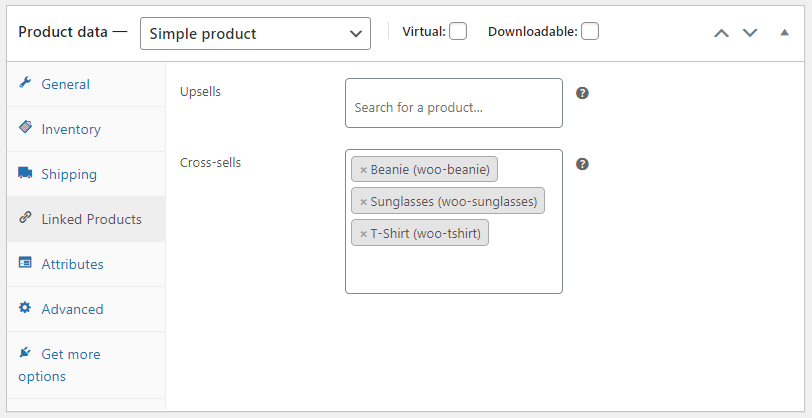Click the Upsells help question icon
This screenshot has height=418, width=812.
pyautogui.click(x=582, y=93)
